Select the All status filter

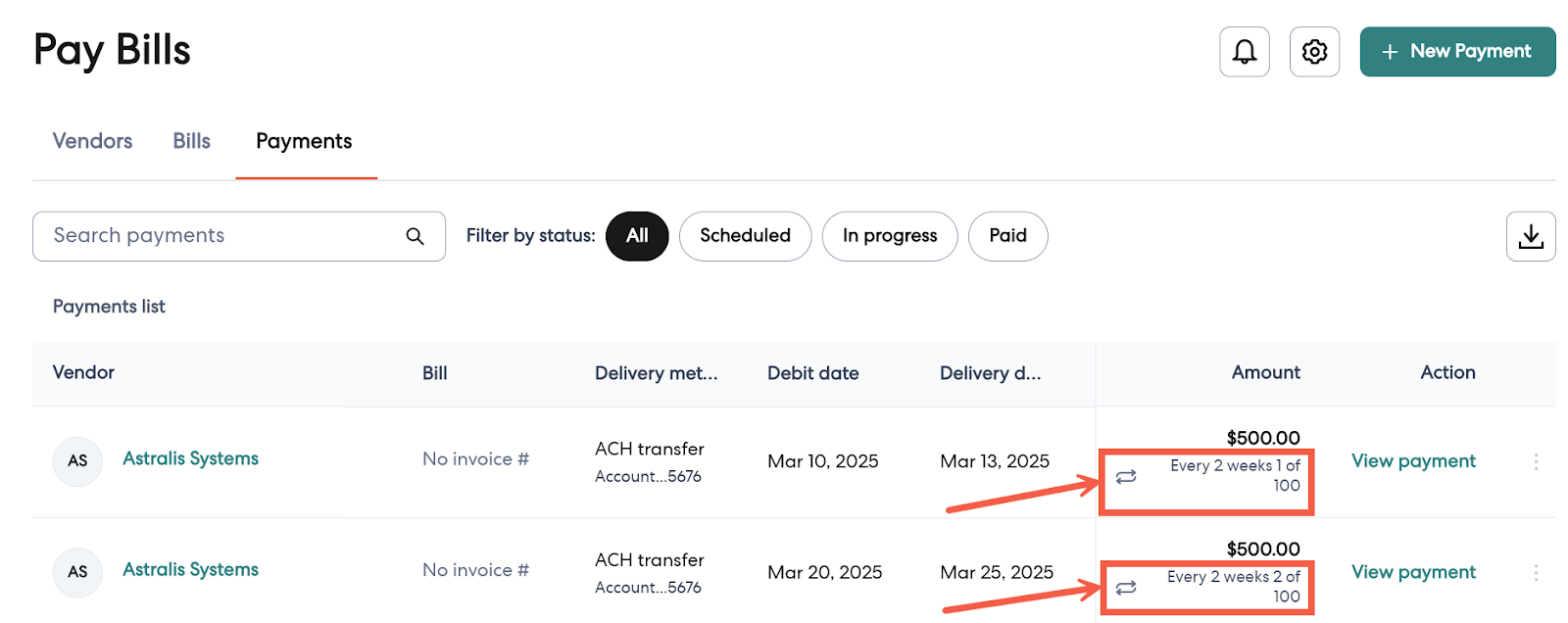click(637, 236)
